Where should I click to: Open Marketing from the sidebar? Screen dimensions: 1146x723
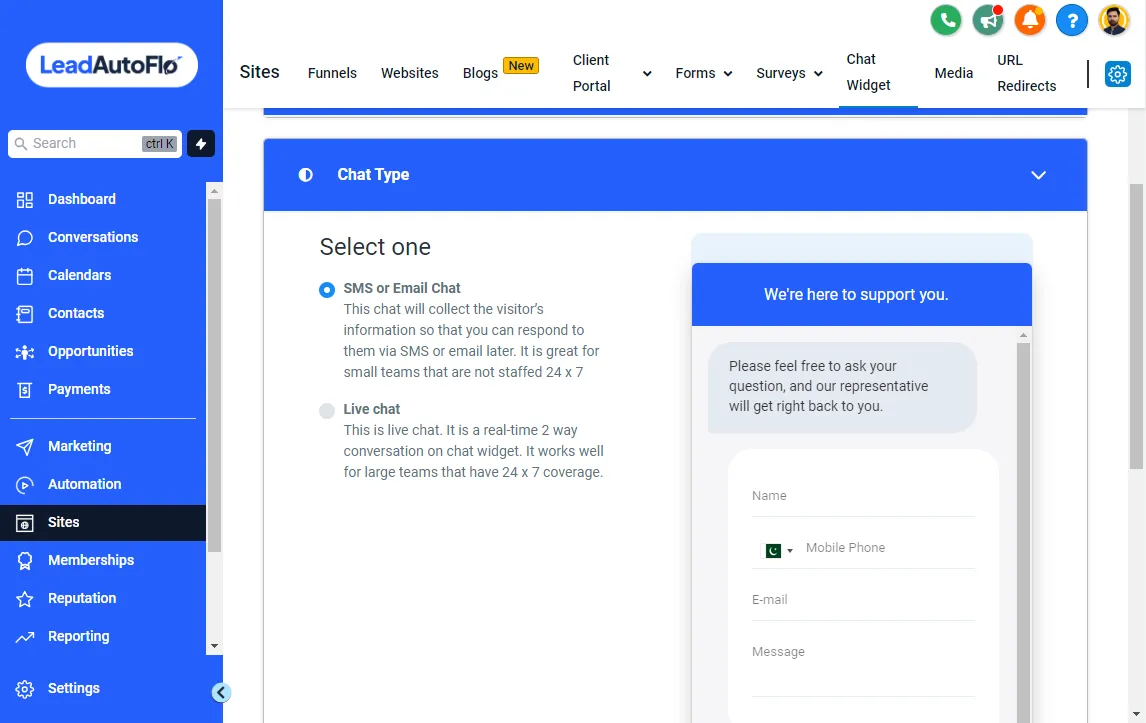80,447
